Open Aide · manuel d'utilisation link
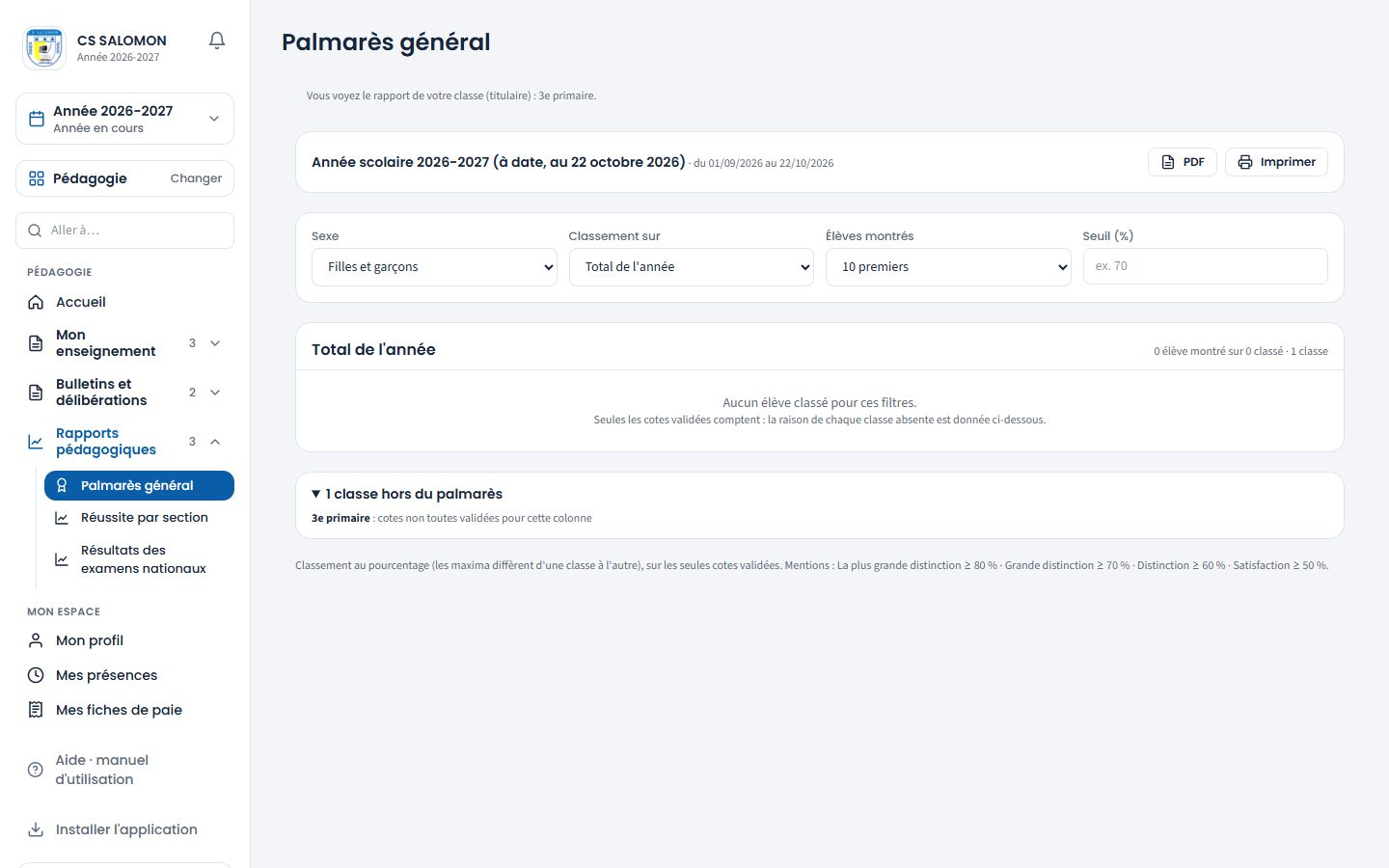Screen dimensions: 1389x868 tap(124, 770)
